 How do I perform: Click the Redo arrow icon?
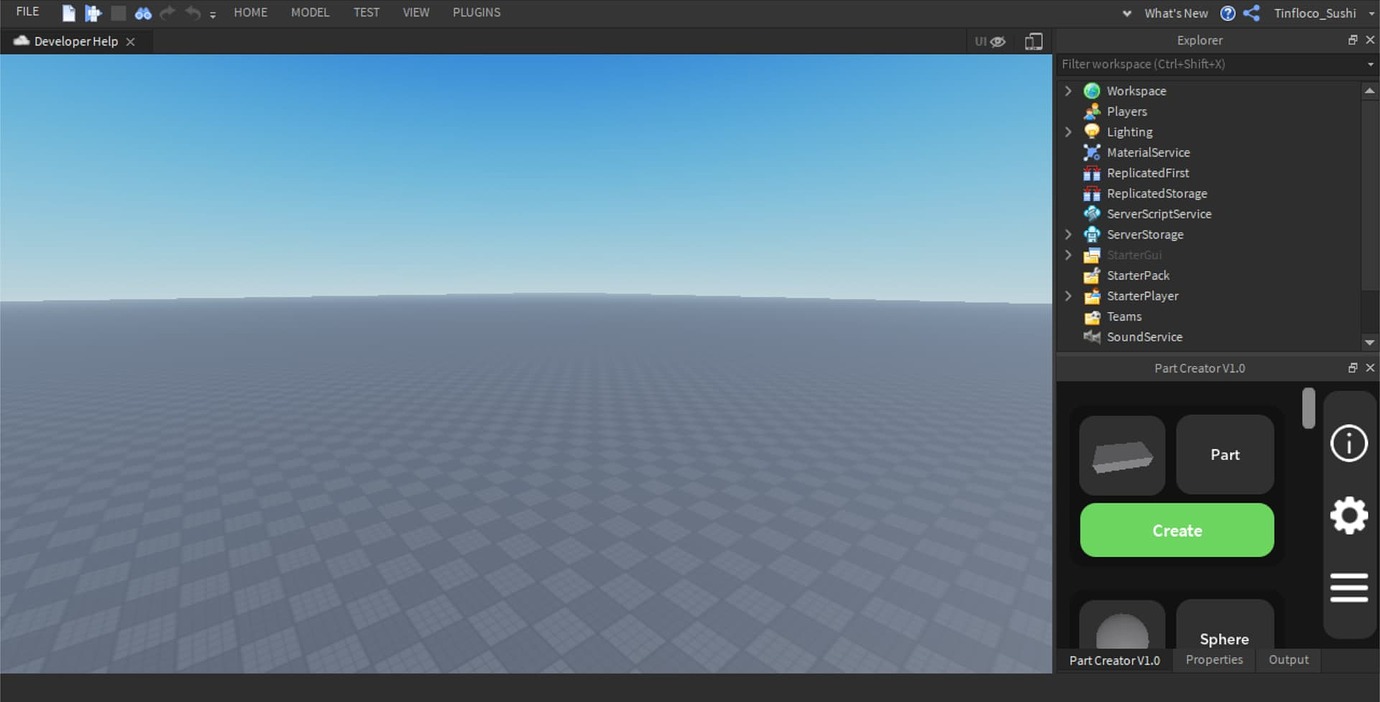(x=168, y=13)
